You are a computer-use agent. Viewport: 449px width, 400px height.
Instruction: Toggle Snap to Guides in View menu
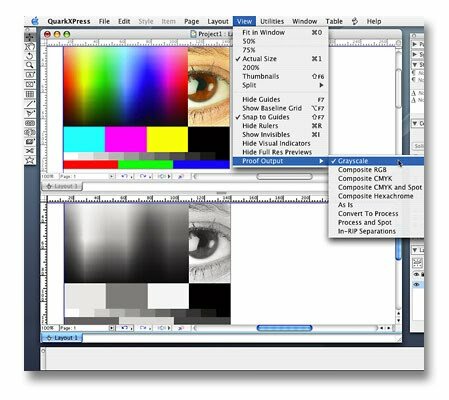pyautogui.click(x=281, y=117)
